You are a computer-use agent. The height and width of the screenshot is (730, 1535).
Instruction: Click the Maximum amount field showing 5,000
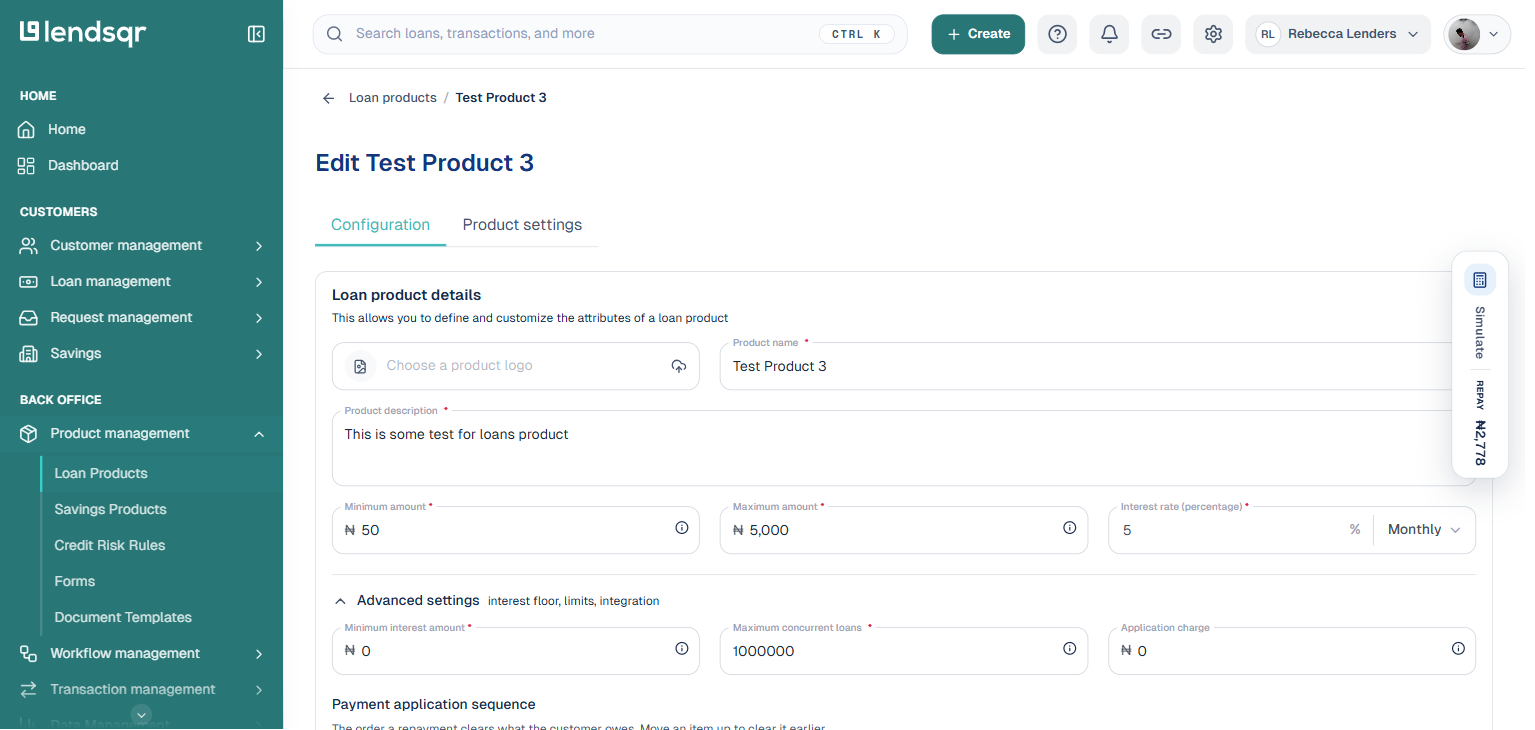coord(904,530)
